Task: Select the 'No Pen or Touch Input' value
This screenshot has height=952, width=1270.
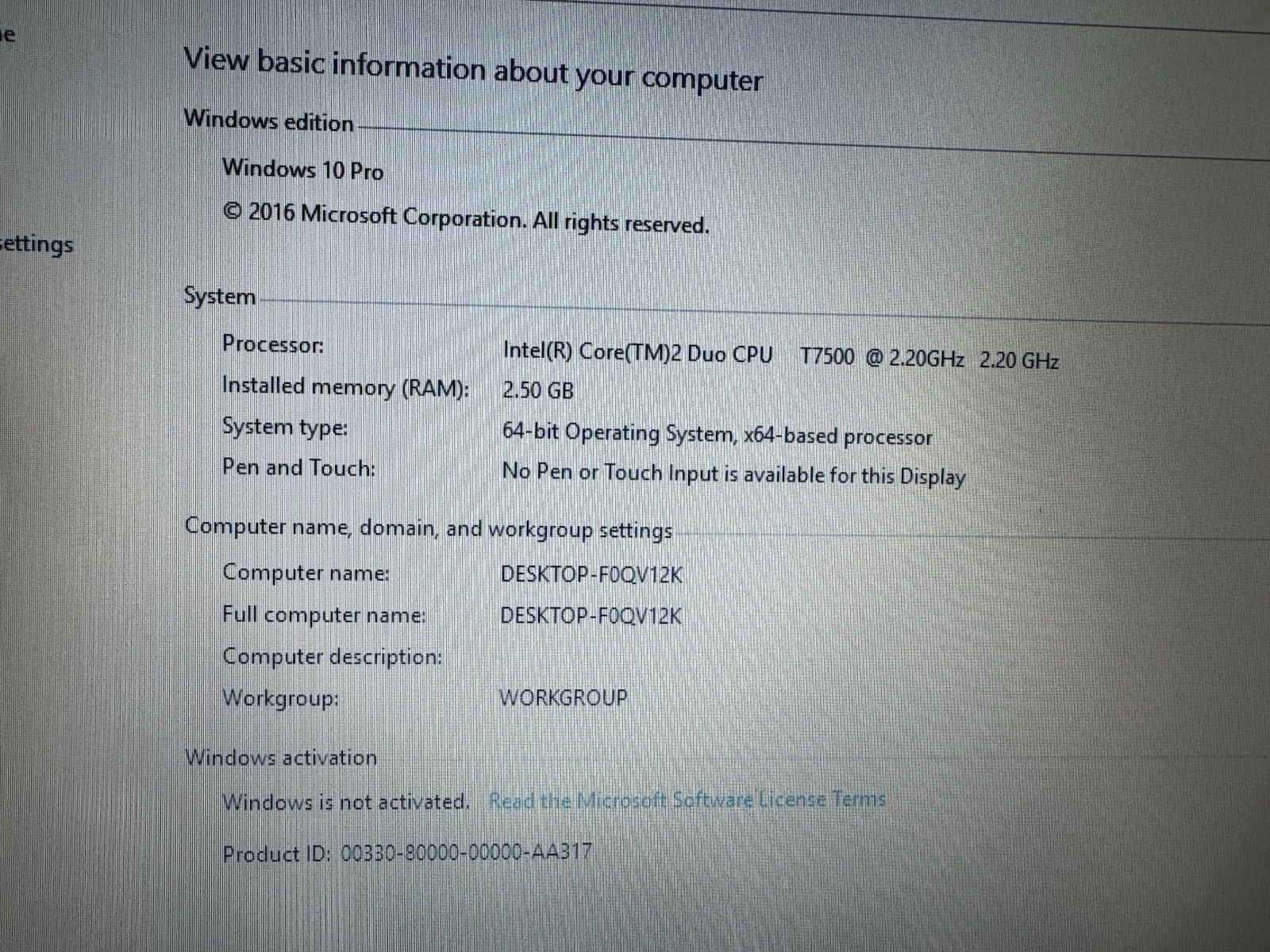Action: tap(734, 474)
